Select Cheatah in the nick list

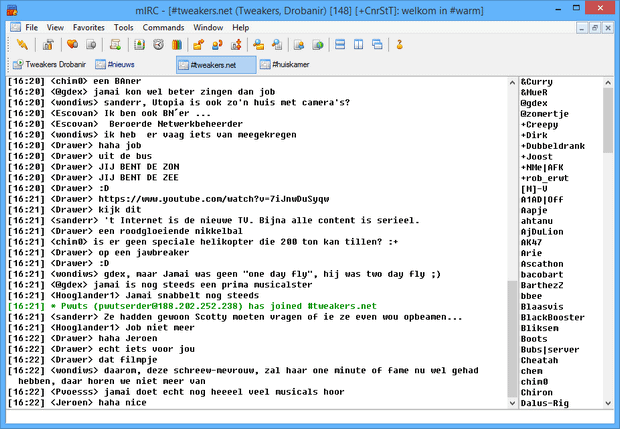click(x=539, y=360)
